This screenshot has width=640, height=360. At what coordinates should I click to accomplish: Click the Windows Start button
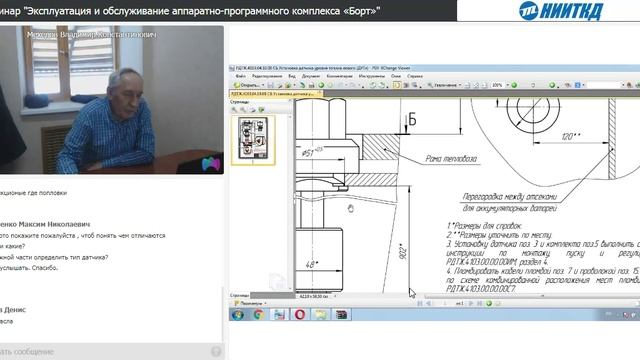point(238,315)
